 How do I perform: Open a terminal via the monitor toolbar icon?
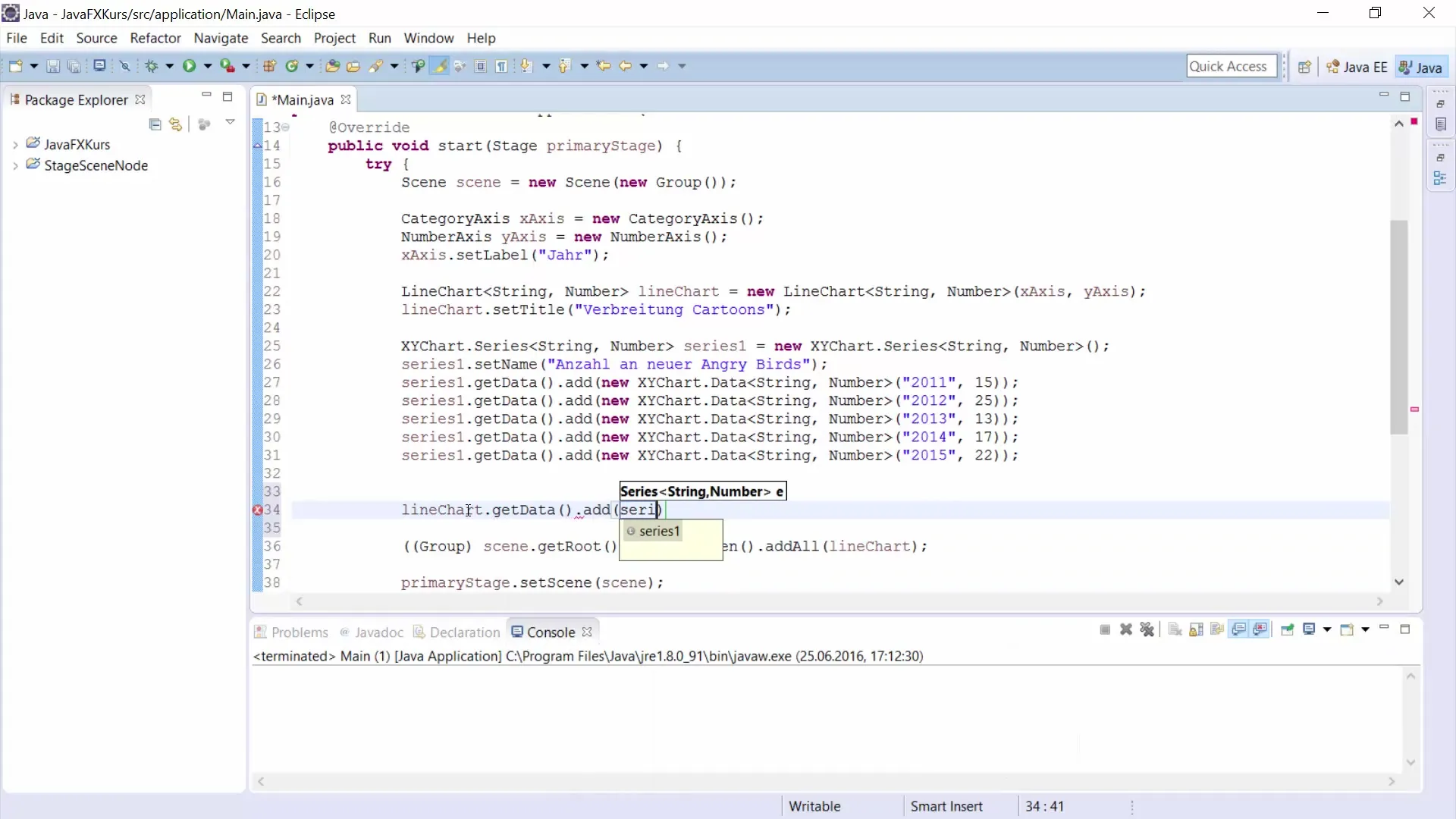(99, 66)
